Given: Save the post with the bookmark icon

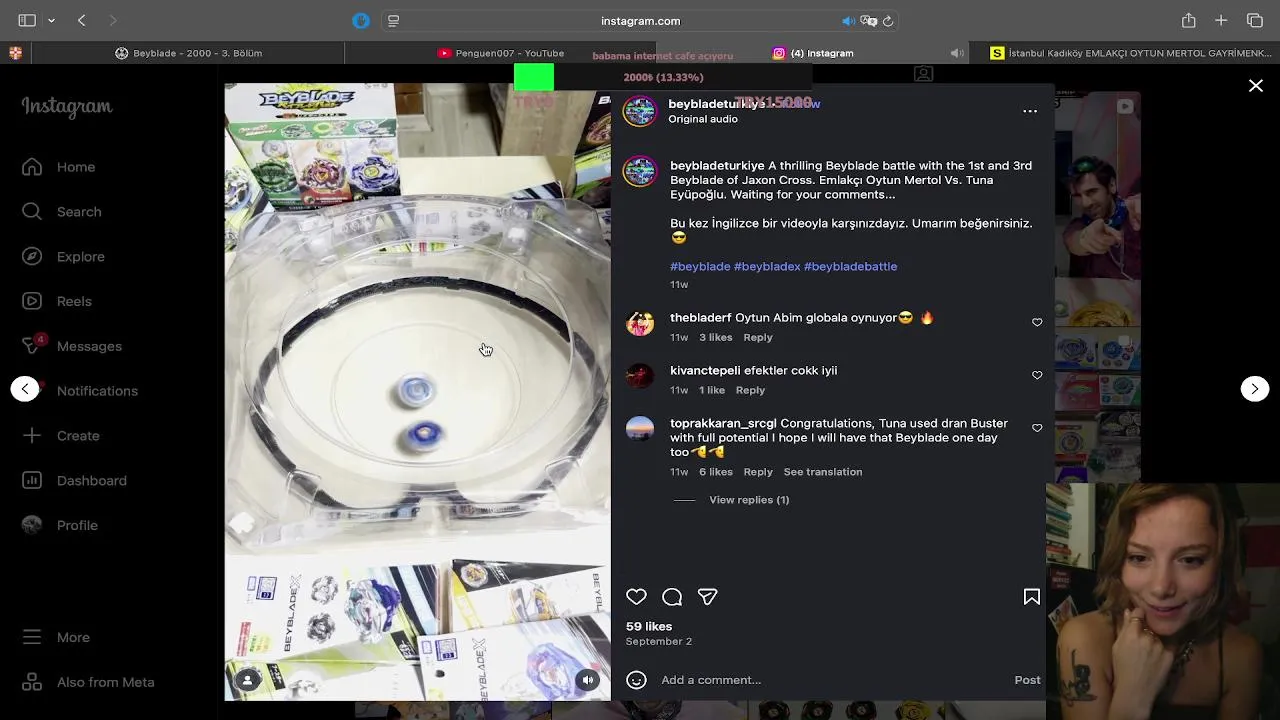Looking at the screenshot, I should 1032,597.
